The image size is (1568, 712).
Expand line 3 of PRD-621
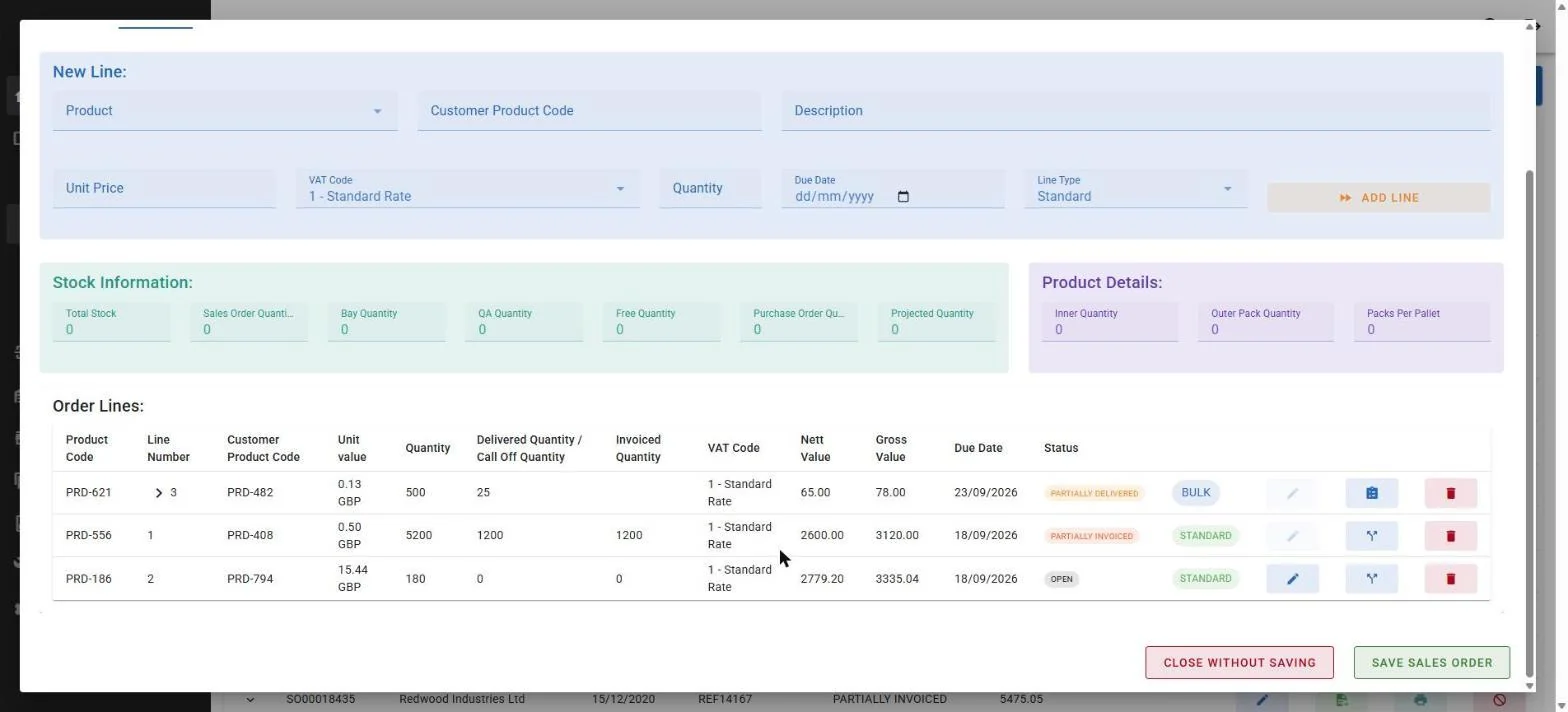pos(158,493)
